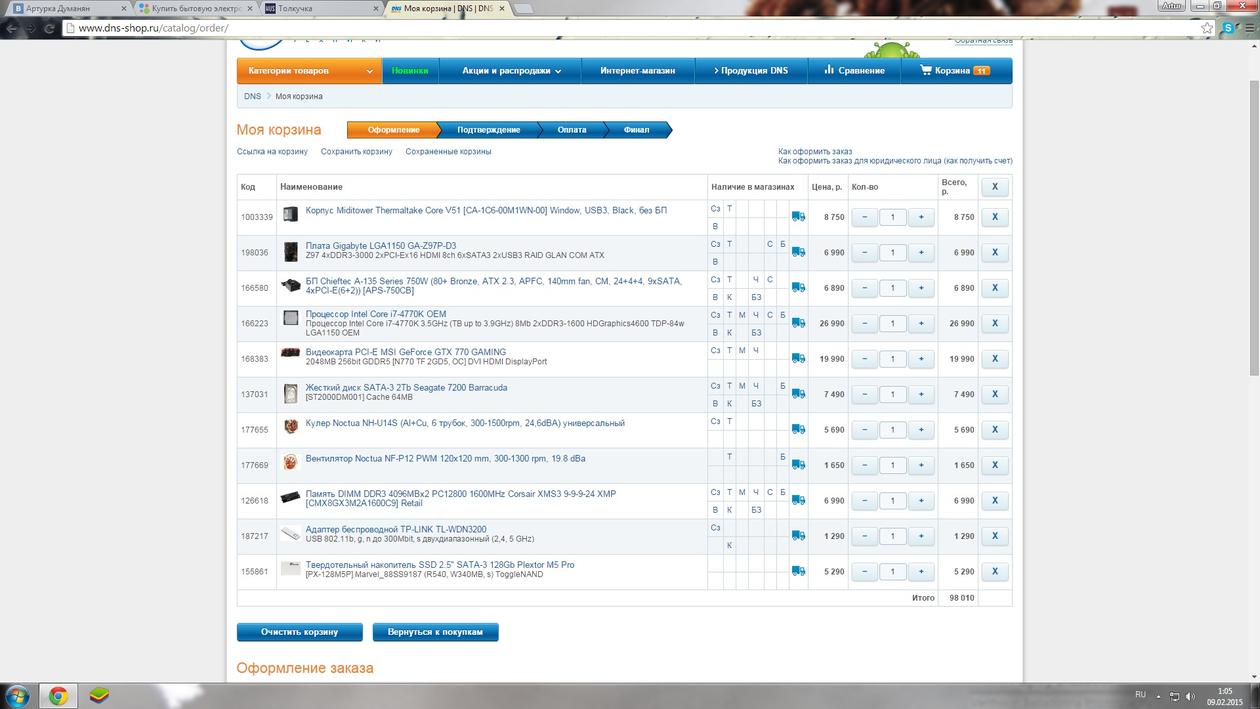Click the delivery truck icon for Noctua NH-U14S cooler
This screenshot has width=1260, height=709.
click(x=798, y=429)
